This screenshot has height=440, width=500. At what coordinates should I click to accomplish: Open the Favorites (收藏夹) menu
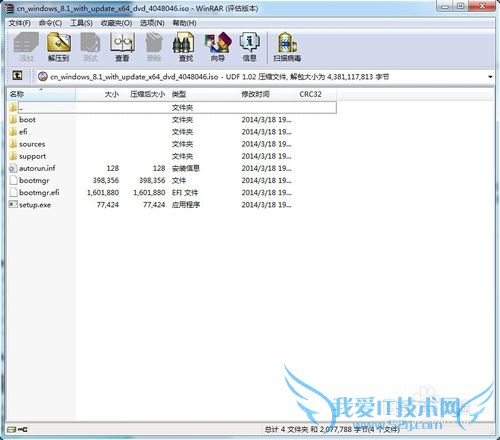pos(116,23)
